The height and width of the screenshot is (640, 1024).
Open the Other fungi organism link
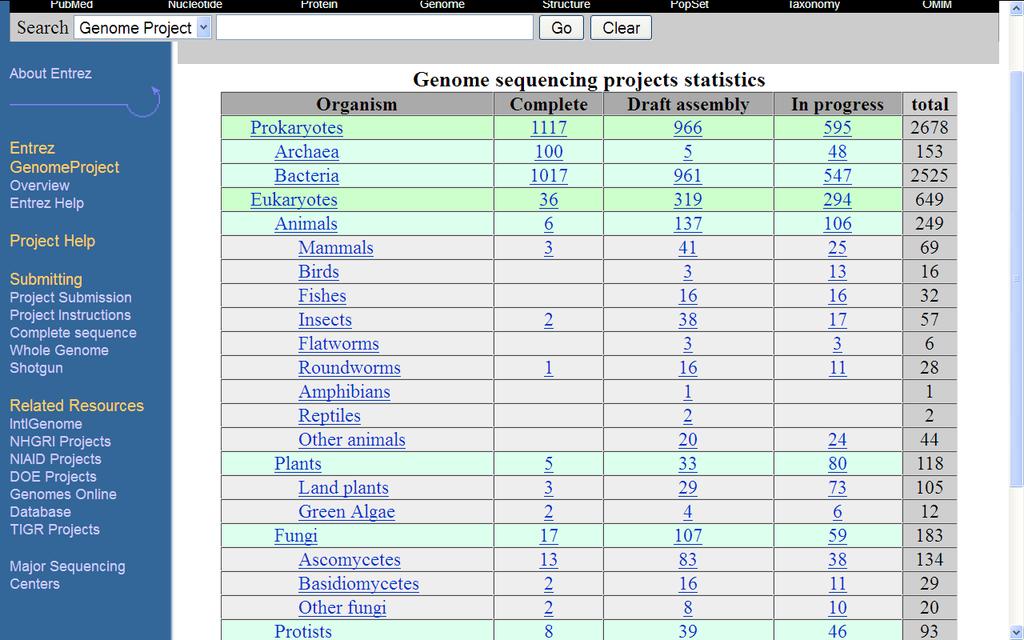point(342,608)
